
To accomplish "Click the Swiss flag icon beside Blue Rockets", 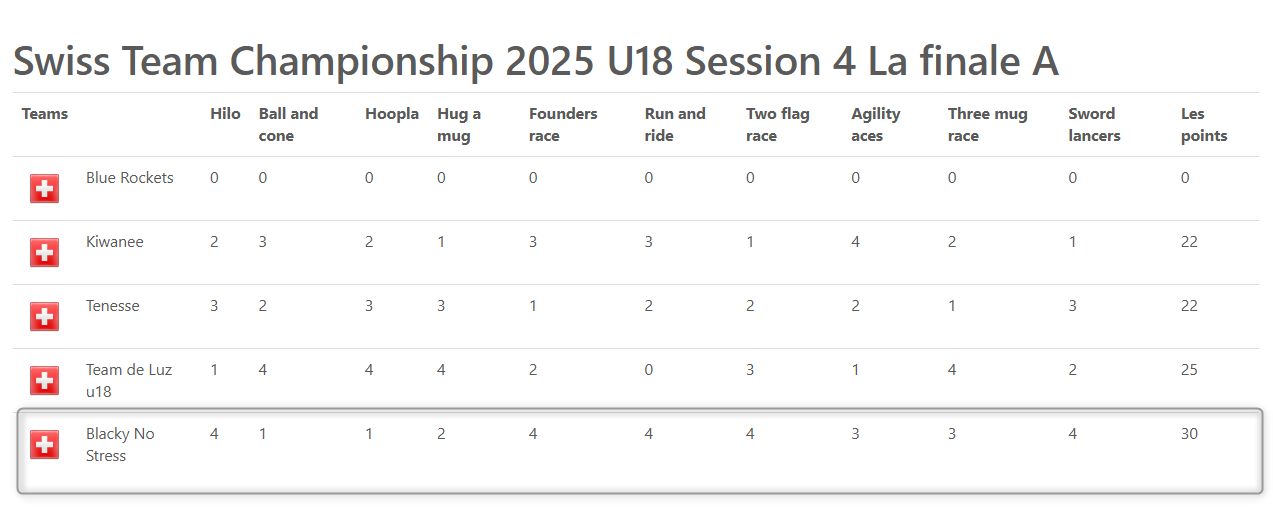I will point(44,188).
